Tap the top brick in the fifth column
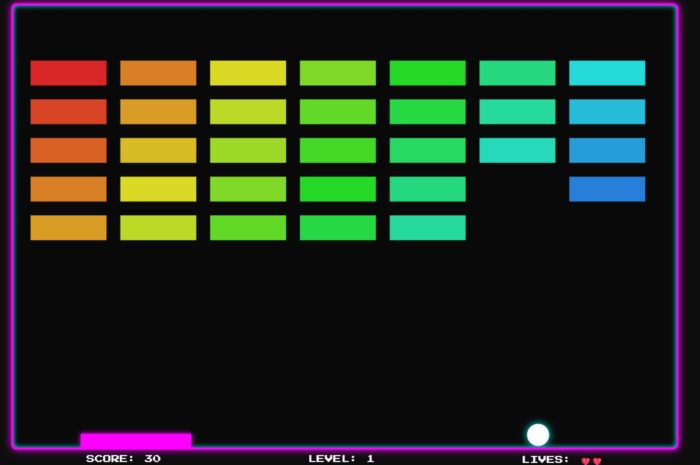The height and width of the screenshot is (465, 700). tap(427, 73)
